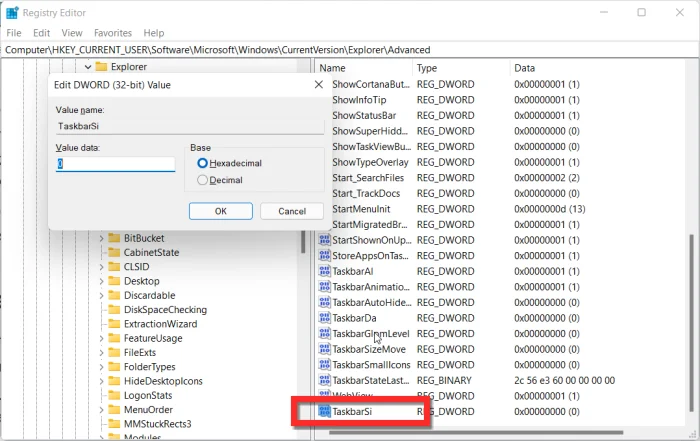Click the TaskbarAnimatio... DWORD value icon
This screenshot has height=441, width=700.
click(x=325, y=287)
